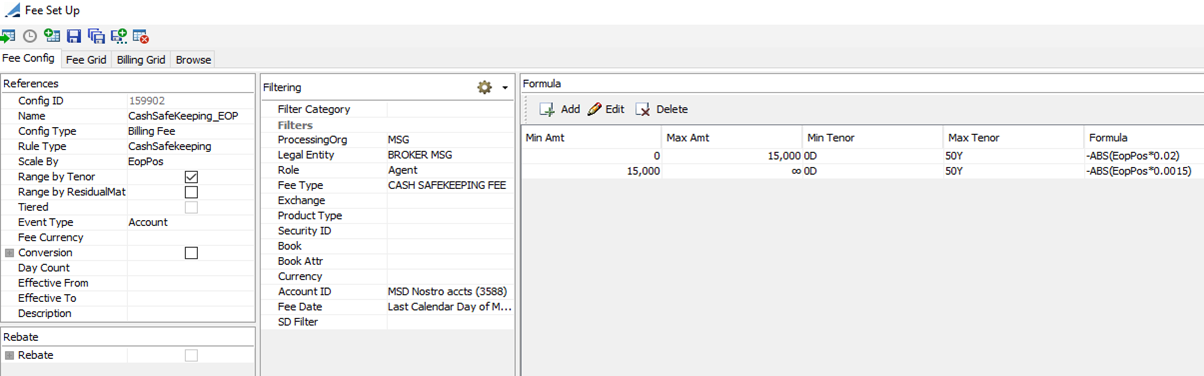
Task: Open the Filtering gear settings icon
Action: pyautogui.click(x=485, y=87)
